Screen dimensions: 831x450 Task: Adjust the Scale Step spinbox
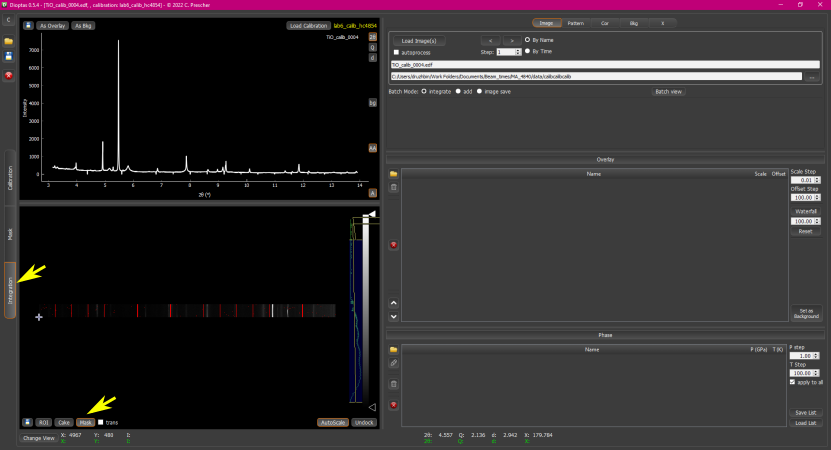pos(806,180)
